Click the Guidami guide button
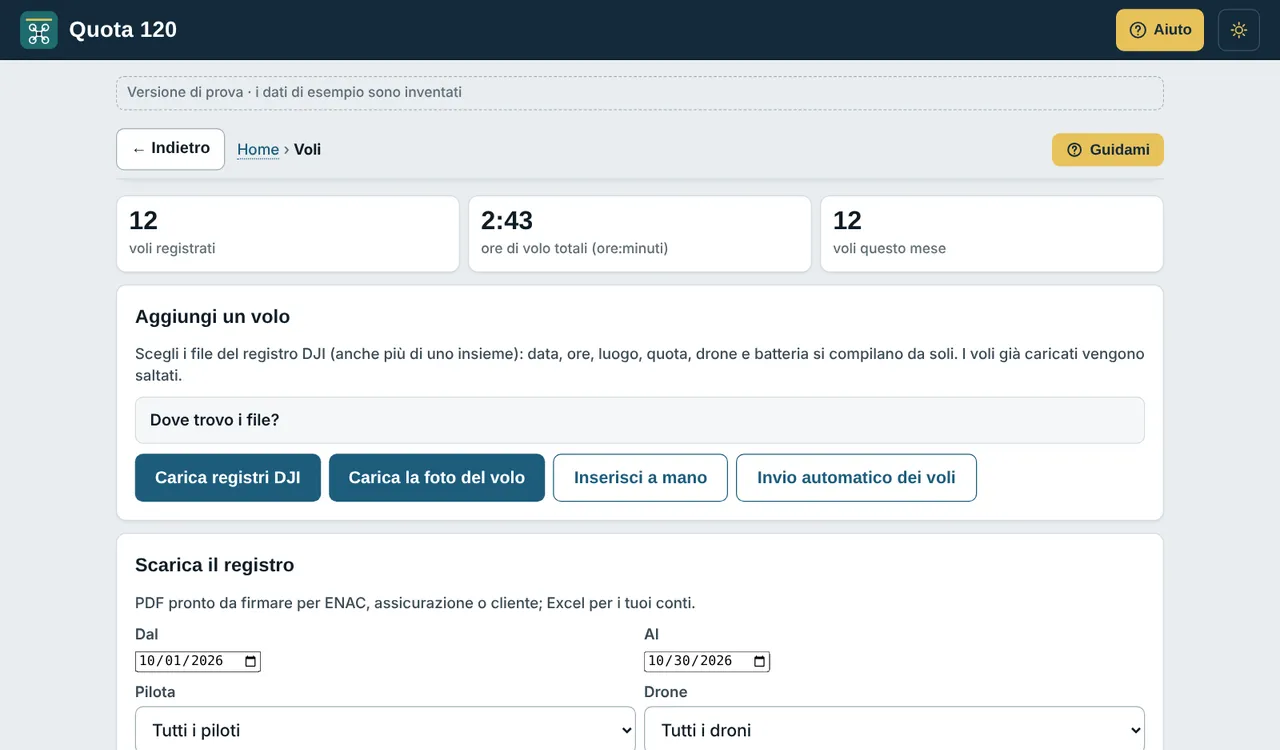This screenshot has width=1280, height=750. click(1108, 150)
